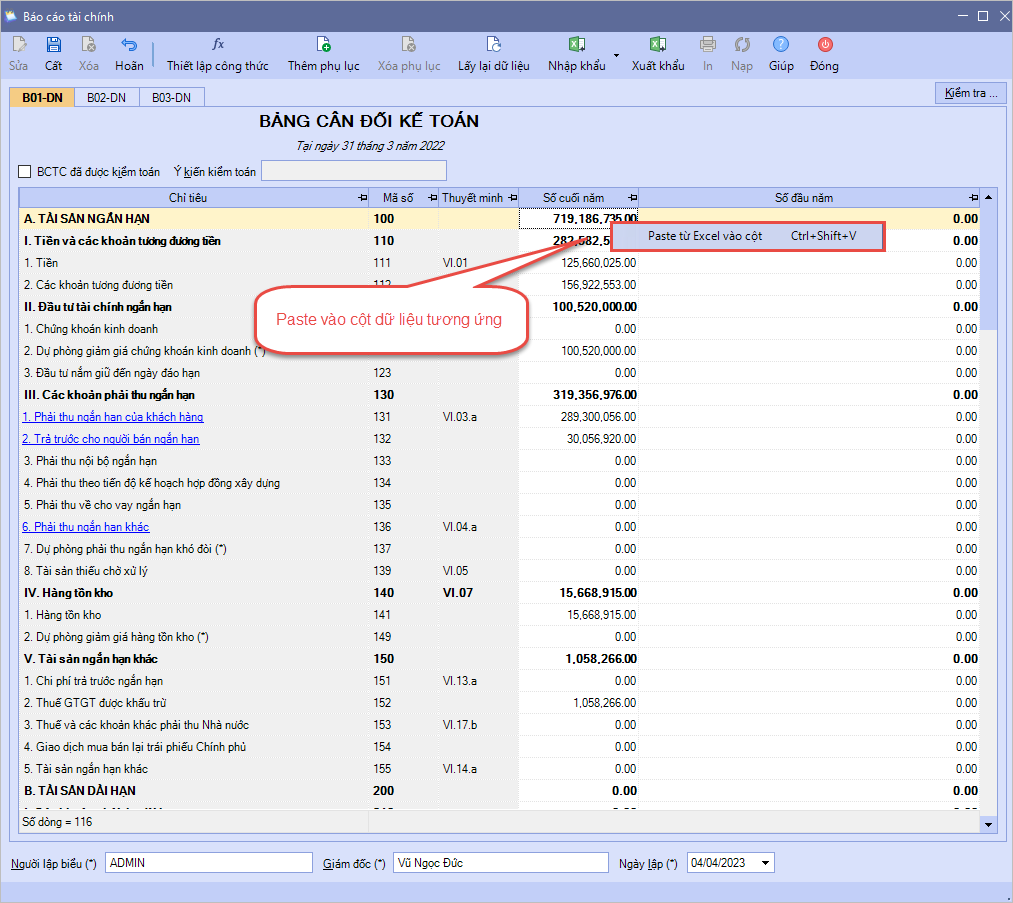The image size is (1013, 903).
Task: Select Paste từ Excel vào cột
Action: pos(704,236)
